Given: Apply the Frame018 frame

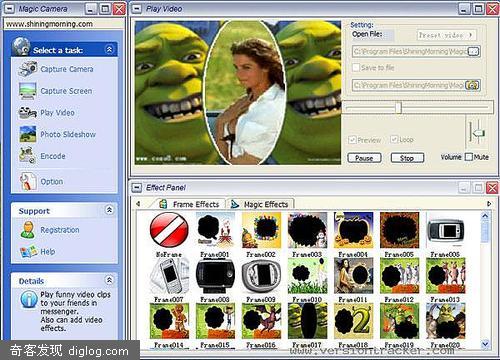Looking at the screenshot, I should coord(353,321).
